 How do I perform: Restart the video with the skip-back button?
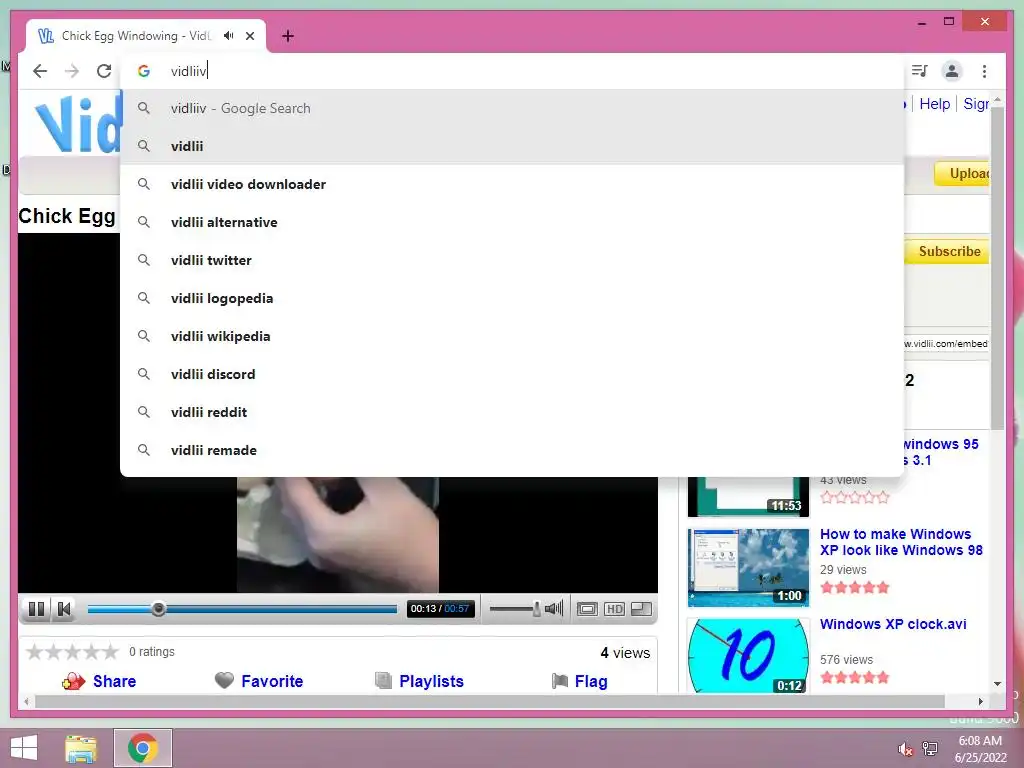[64, 609]
